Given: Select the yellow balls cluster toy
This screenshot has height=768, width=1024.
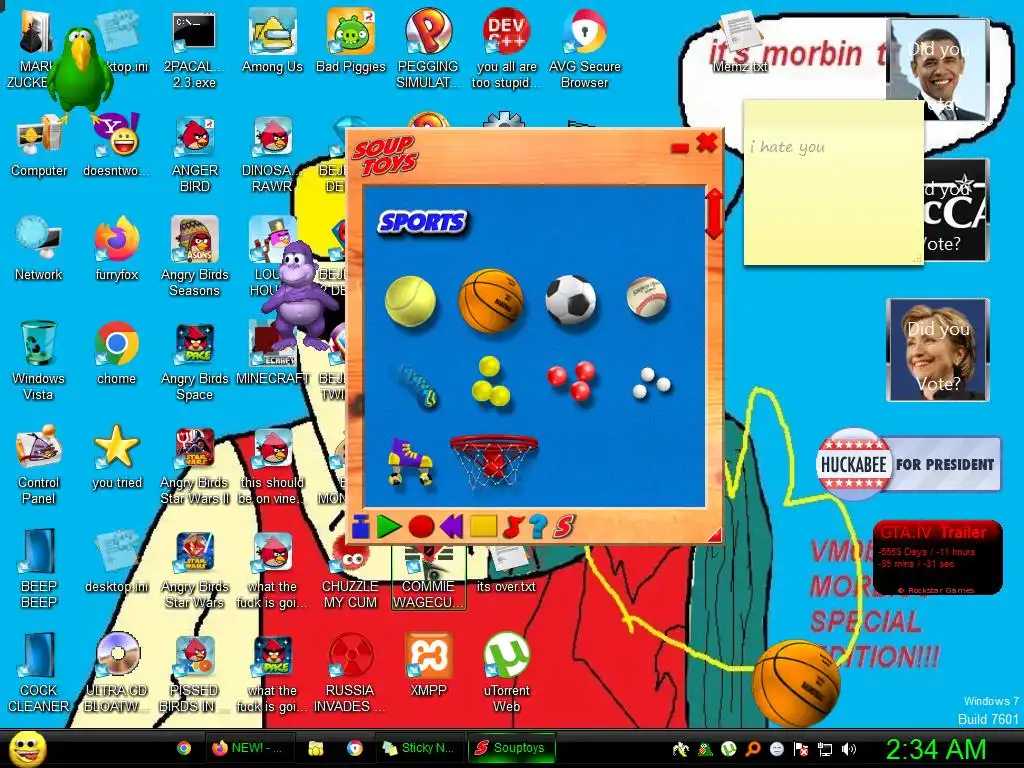Looking at the screenshot, I should 490,381.
